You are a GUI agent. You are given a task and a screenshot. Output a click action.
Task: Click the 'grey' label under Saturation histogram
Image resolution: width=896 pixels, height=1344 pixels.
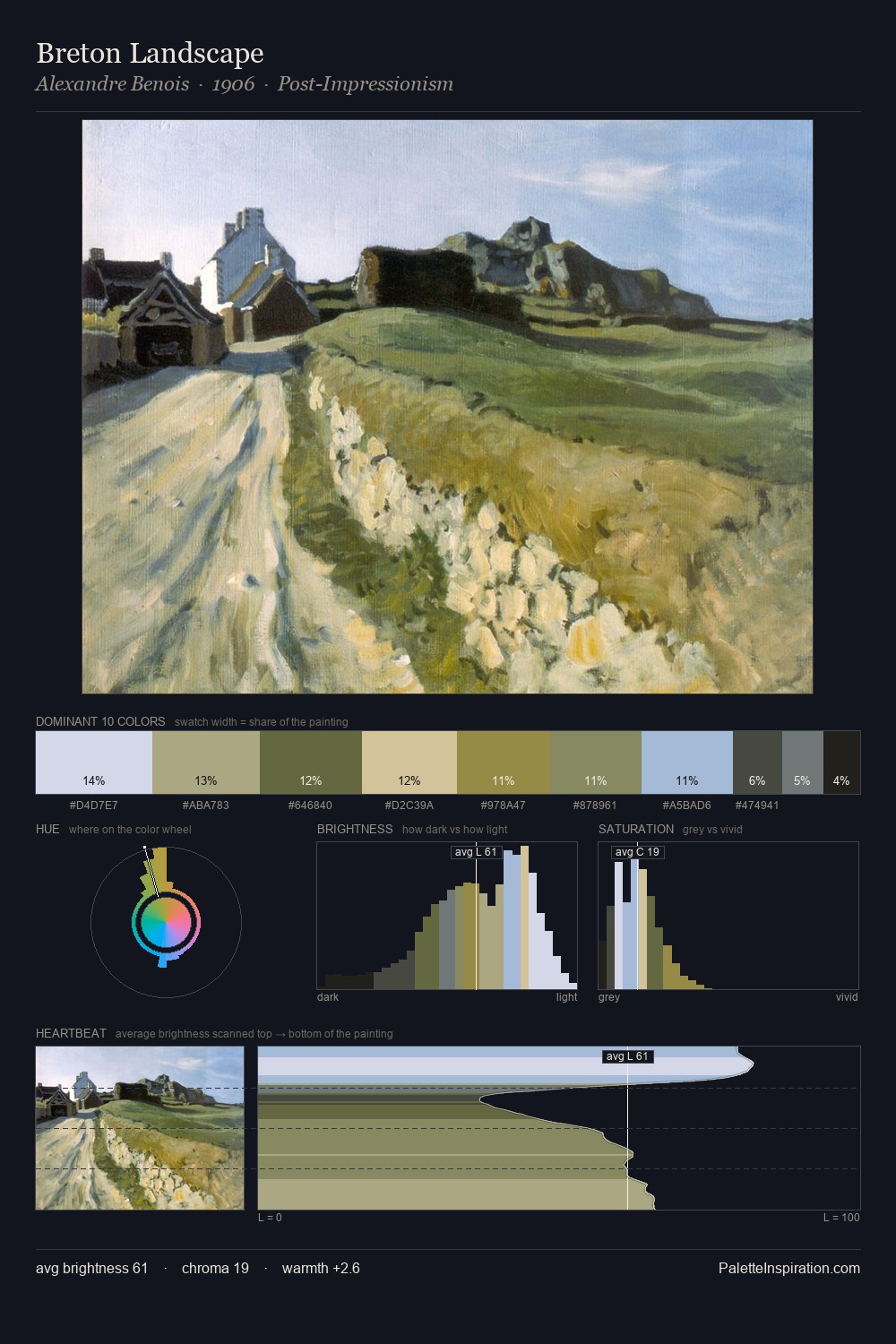[x=609, y=997]
